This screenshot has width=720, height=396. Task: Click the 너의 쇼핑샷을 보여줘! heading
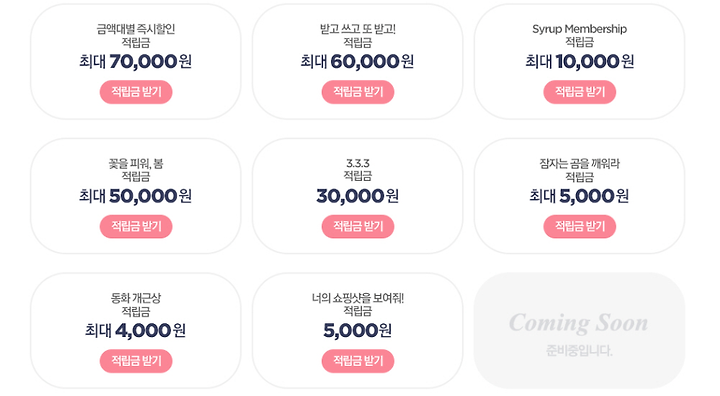[358, 298]
